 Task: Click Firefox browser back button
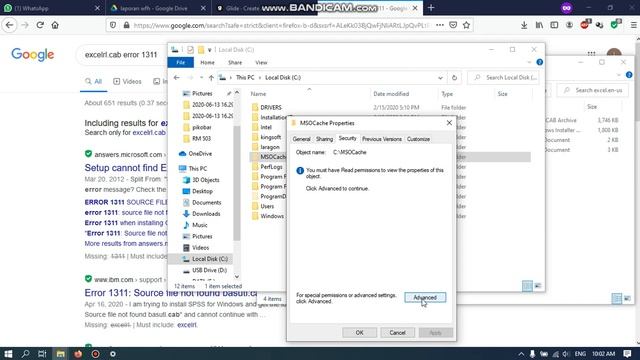tap(10, 25)
